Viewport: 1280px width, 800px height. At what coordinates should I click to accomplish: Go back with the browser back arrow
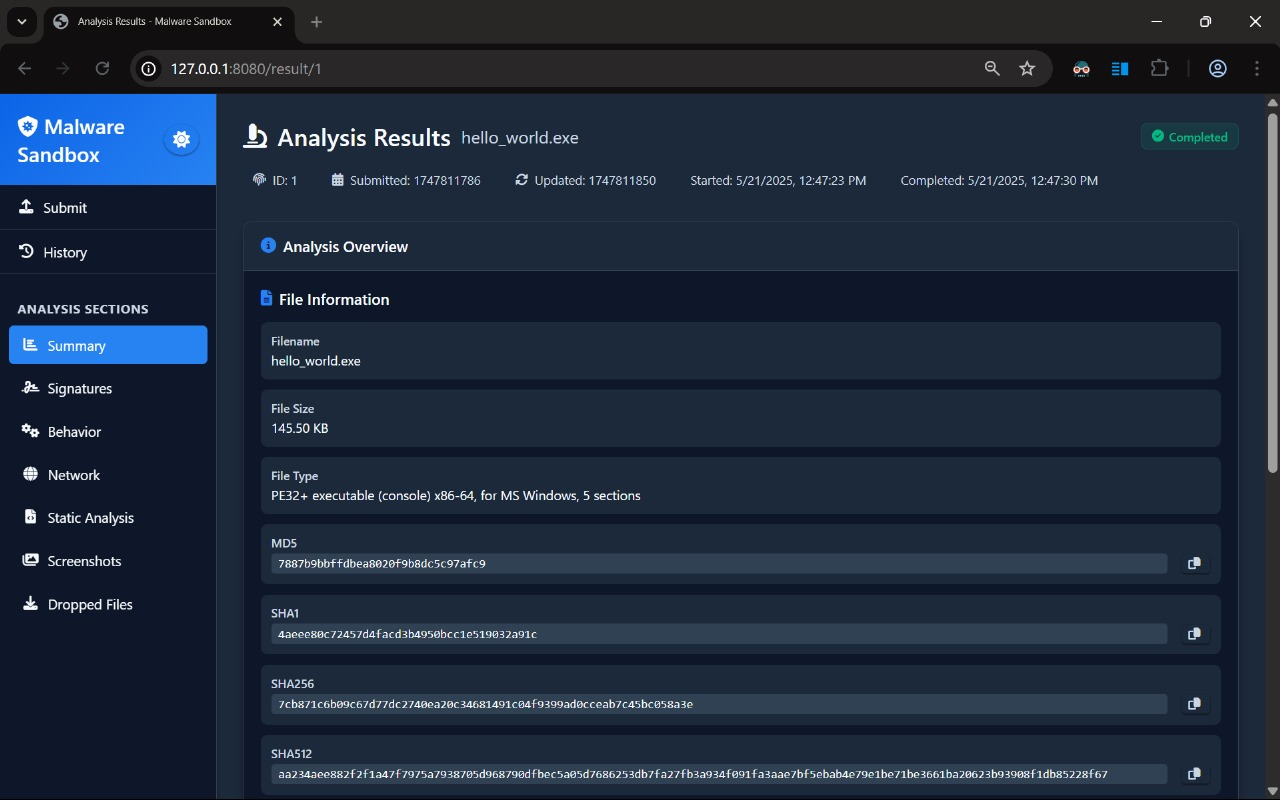25,68
